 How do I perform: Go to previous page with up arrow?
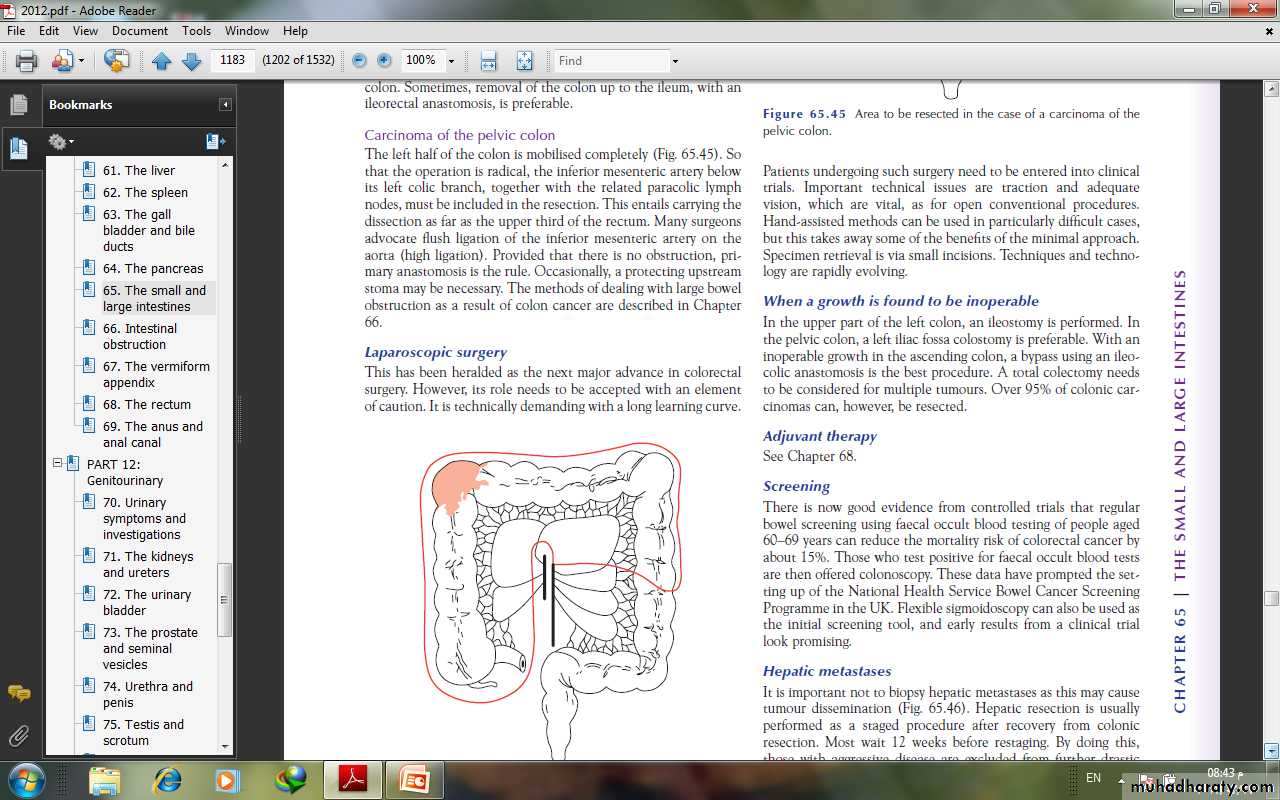162,61
